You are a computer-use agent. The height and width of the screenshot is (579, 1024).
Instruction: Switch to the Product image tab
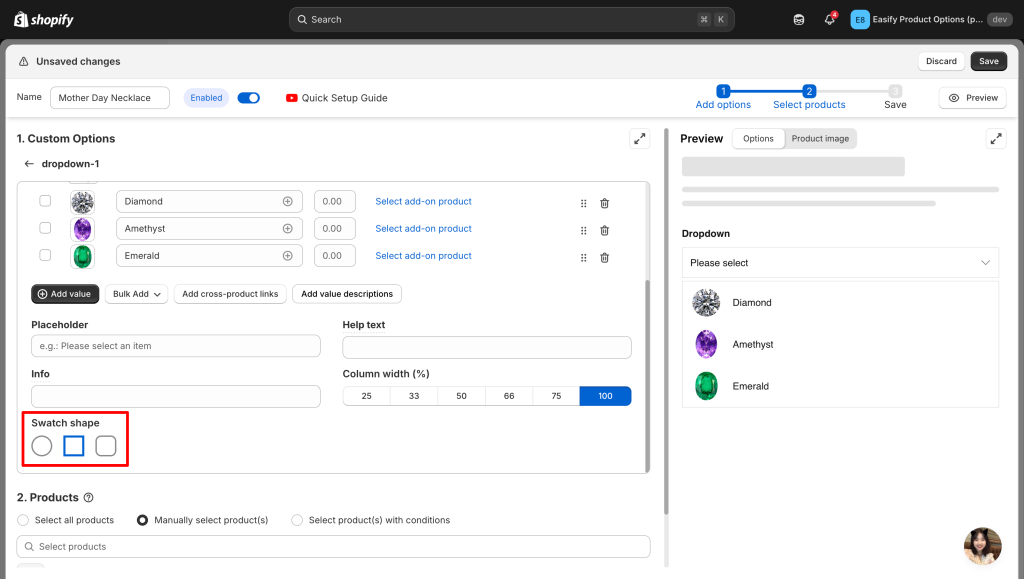pyautogui.click(x=820, y=139)
